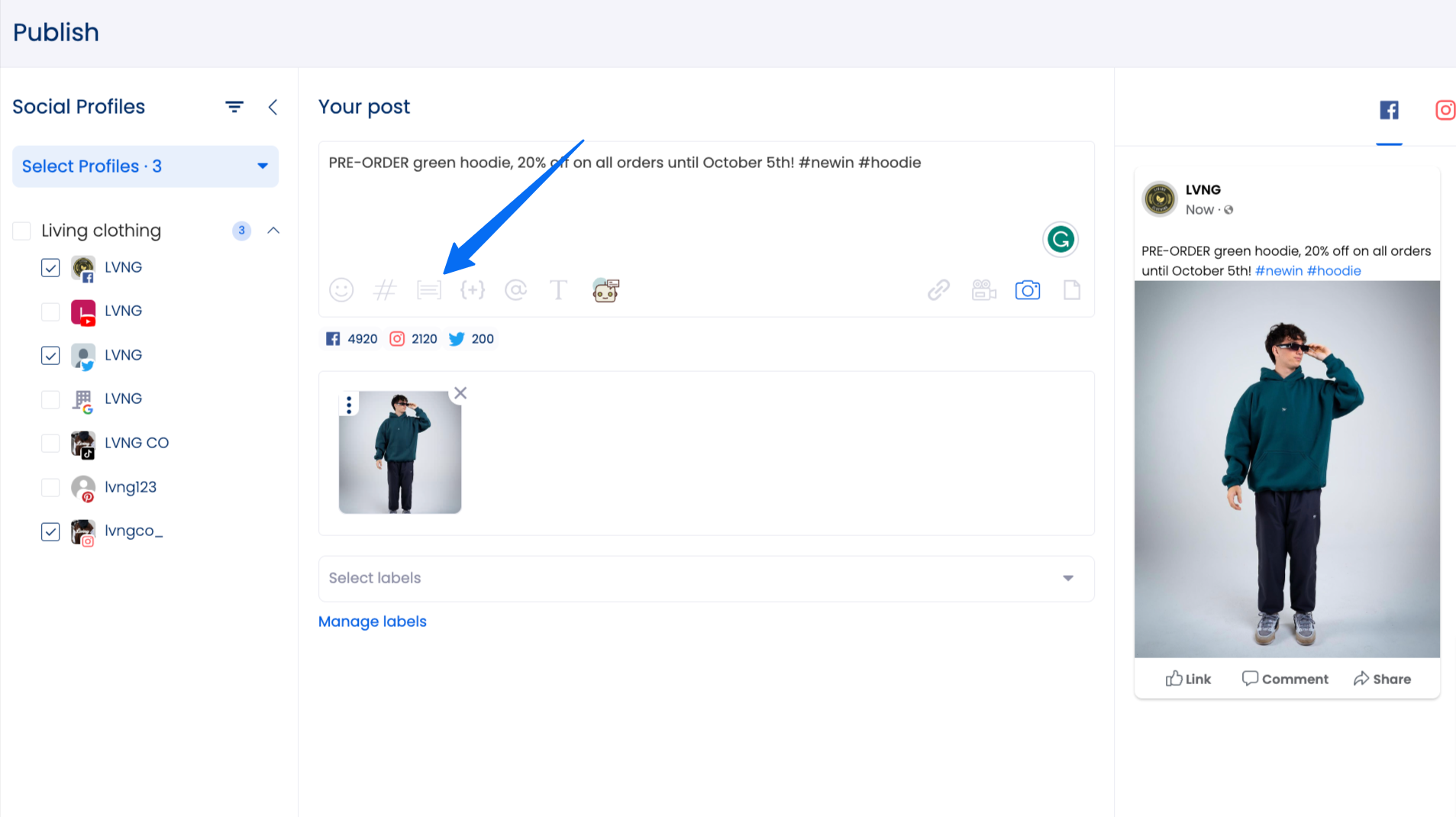Collapse Living clothing group chevron

point(273,231)
